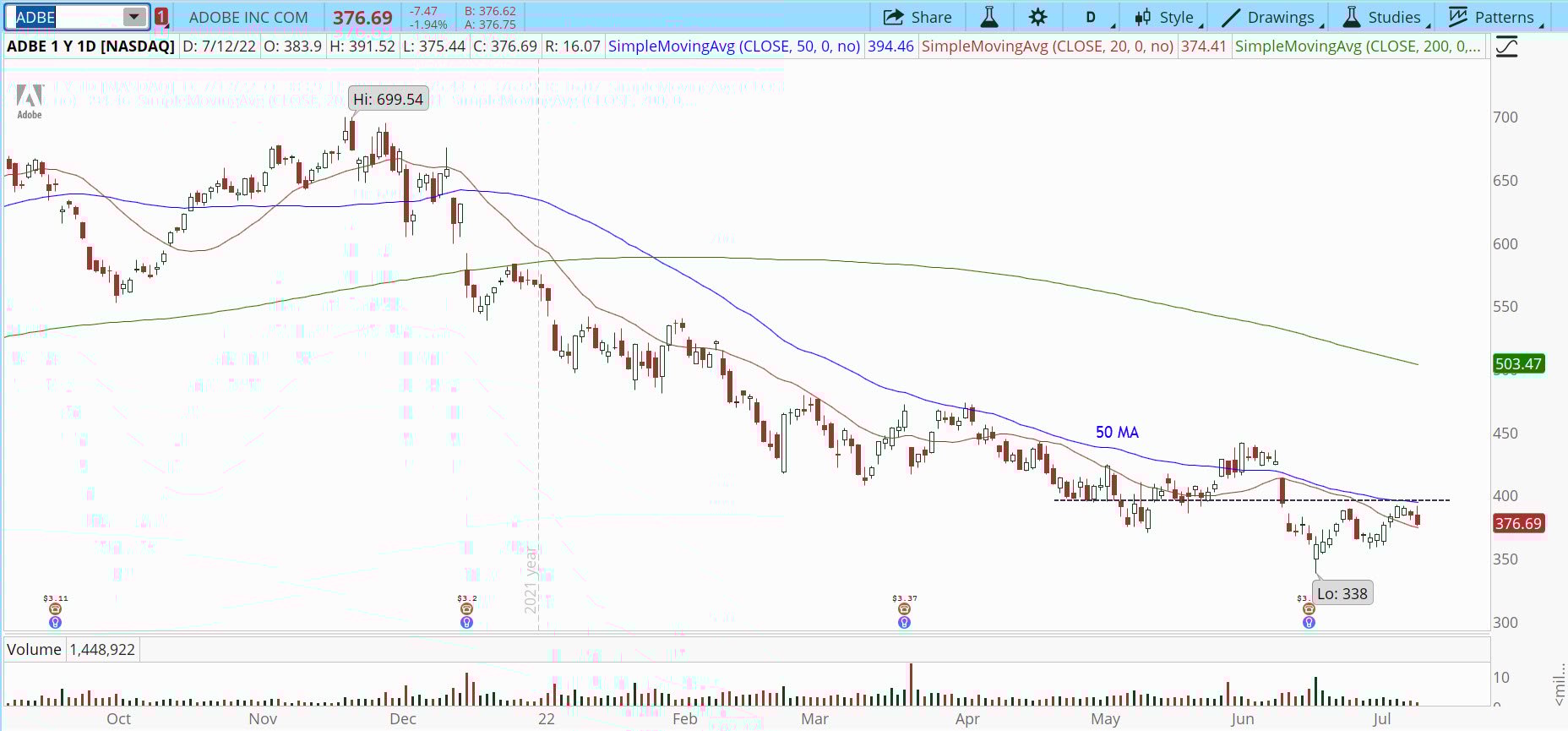Click the low value L: 375.44
1568x731 pixels.
click(433, 46)
